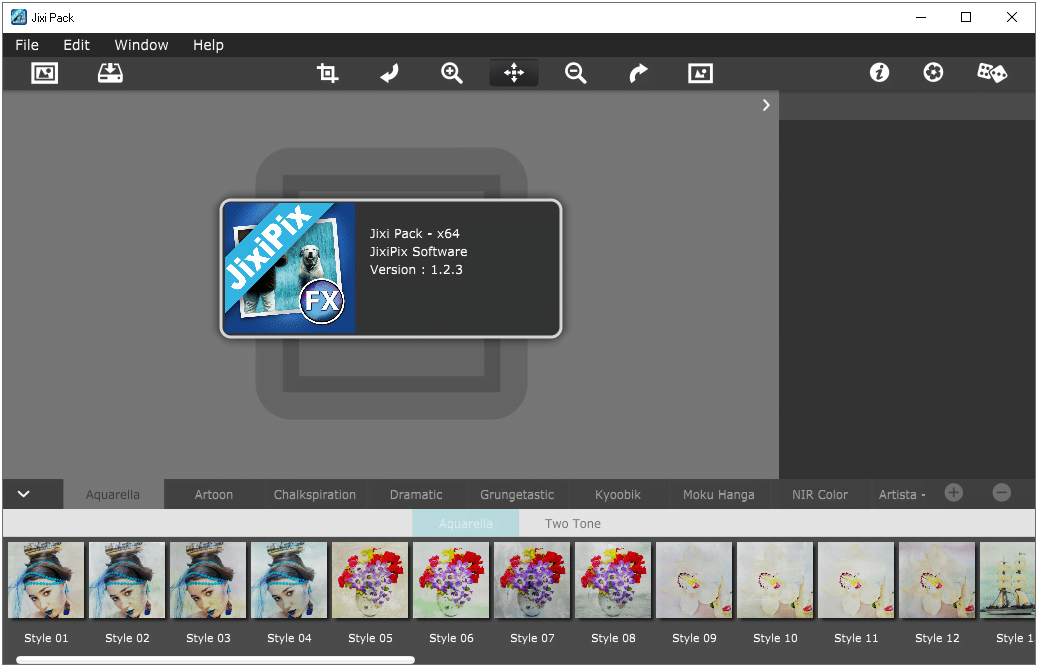Apply the Style 09 orchid preset

click(x=694, y=580)
